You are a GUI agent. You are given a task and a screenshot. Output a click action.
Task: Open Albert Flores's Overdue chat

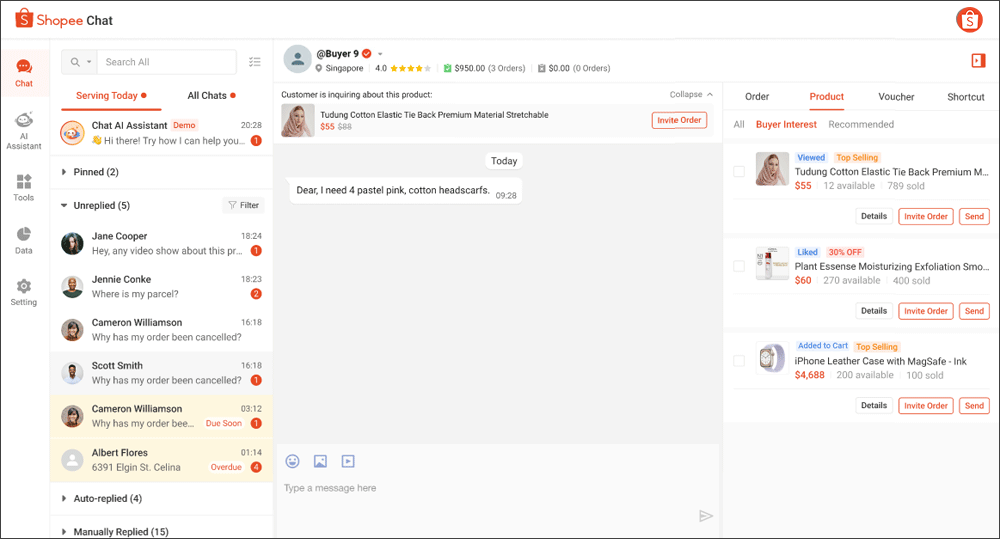point(161,459)
